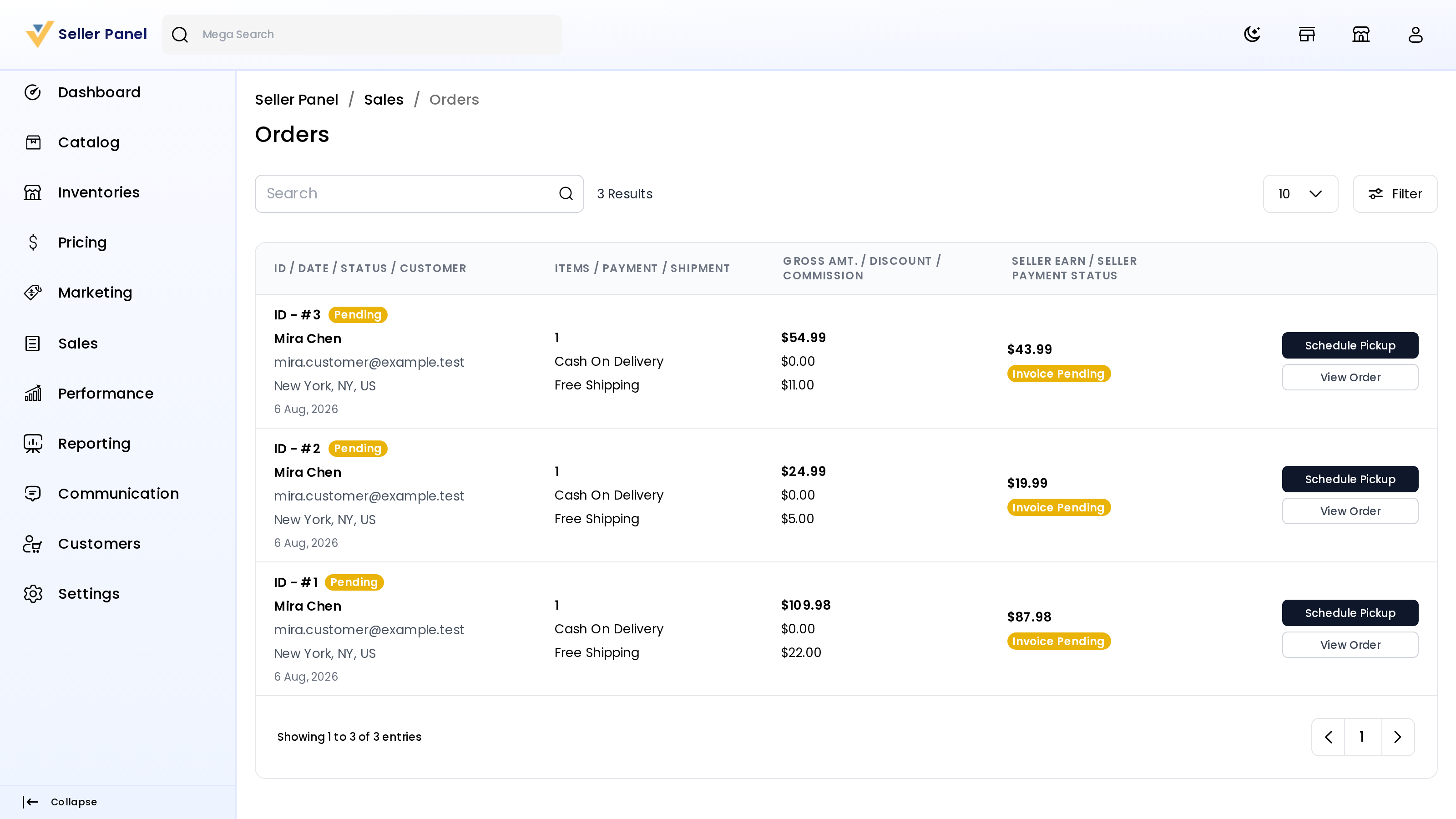The image size is (1456, 819).
Task: Click Seller Panel brand title
Action: click(102, 34)
